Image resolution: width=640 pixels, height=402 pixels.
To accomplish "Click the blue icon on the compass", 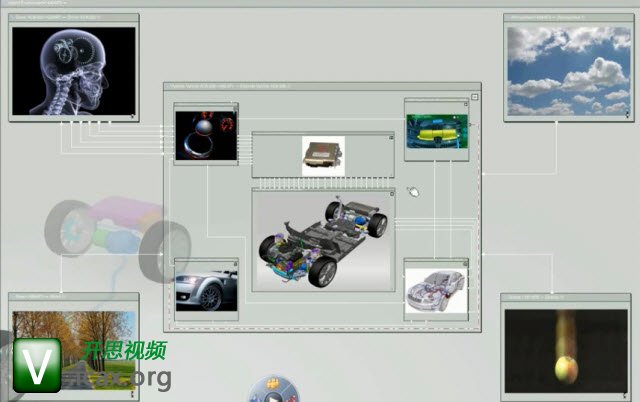I will pyautogui.click(x=255, y=398).
